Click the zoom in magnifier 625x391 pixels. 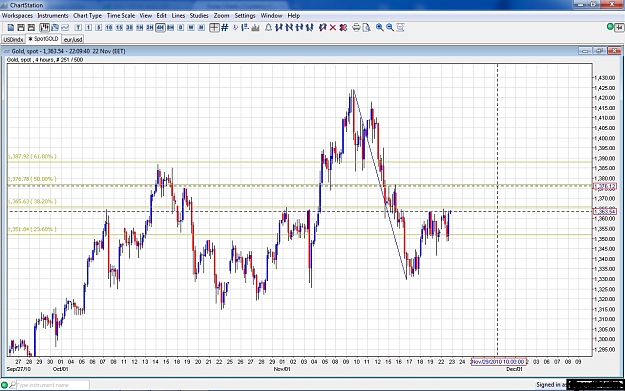click(x=380, y=28)
